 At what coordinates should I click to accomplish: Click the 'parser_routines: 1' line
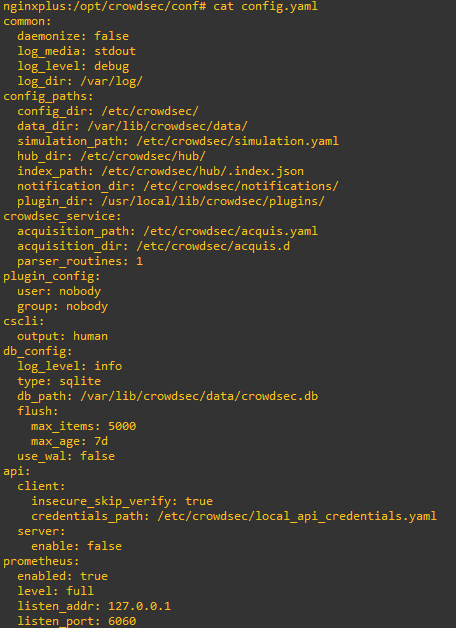point(80,261)
